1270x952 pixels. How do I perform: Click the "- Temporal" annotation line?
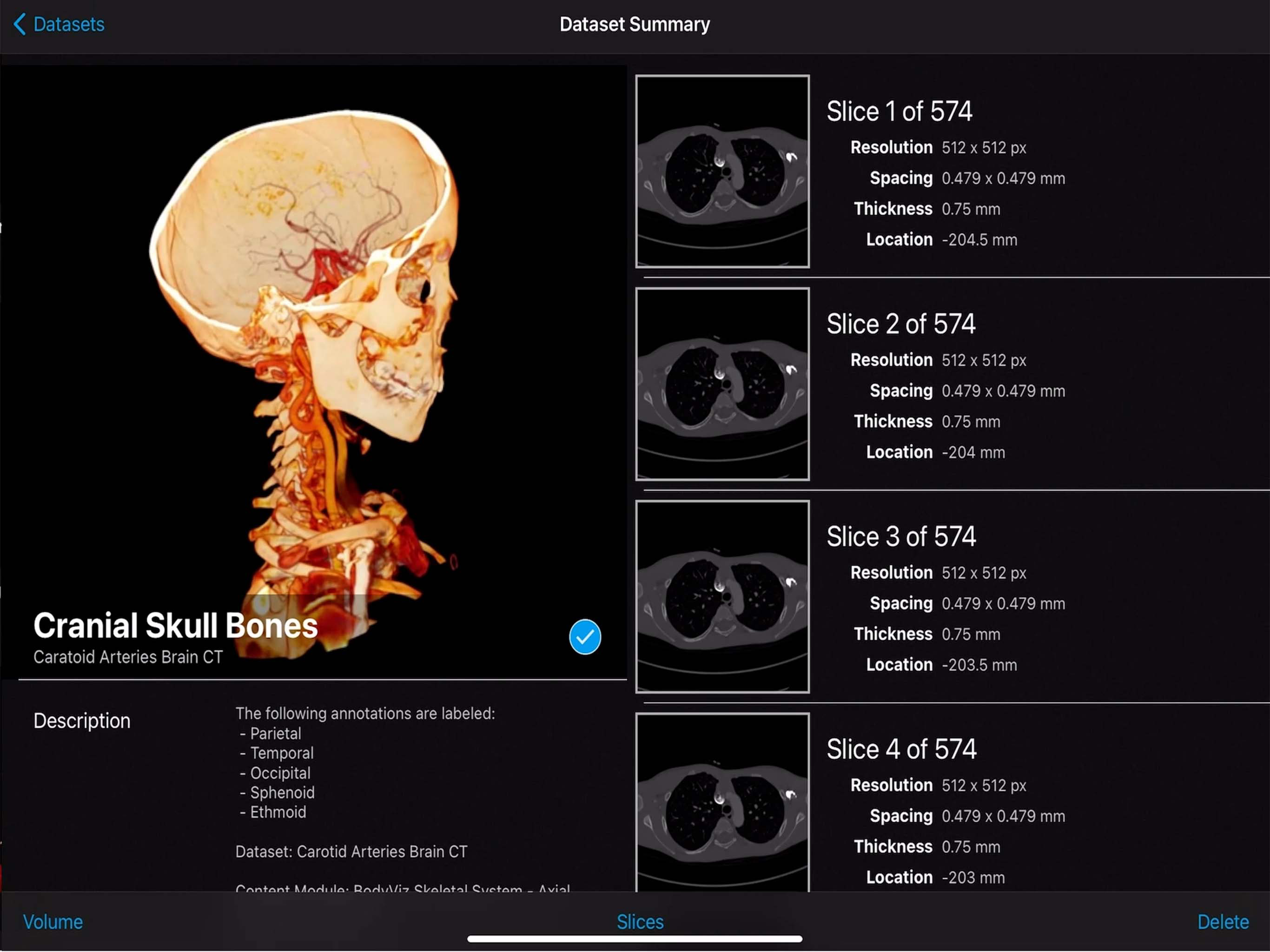(276, 753)
